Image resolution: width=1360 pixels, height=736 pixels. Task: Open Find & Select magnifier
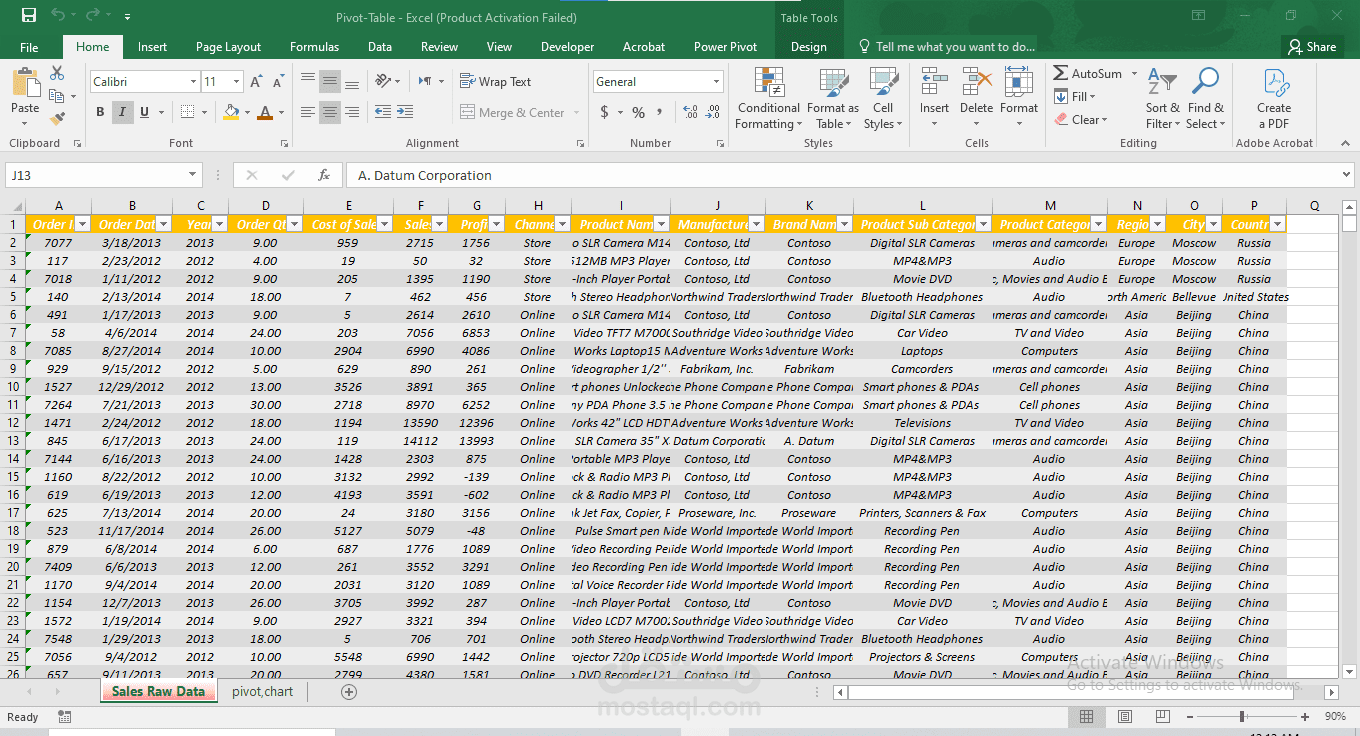[x=1205, y=99]
